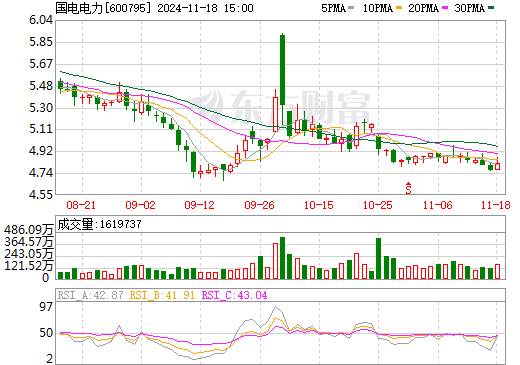Select the tallest green volume bar
The height and width of the screenshot is (365, 520).
point(282,258)
